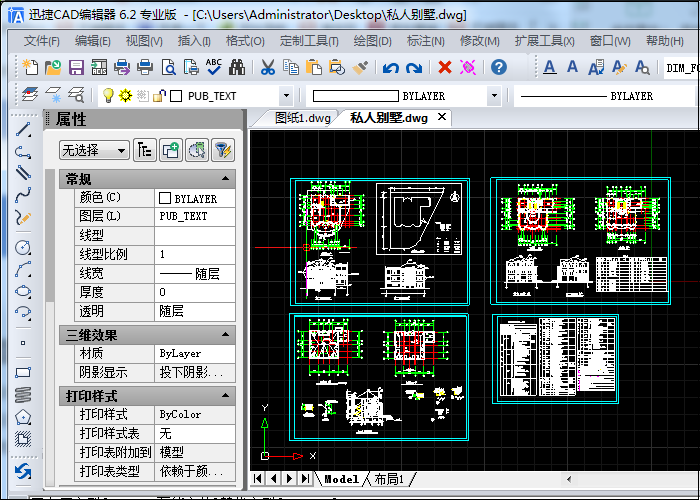Image resolution: width=700 pixels, height=500 pixels.
Task: Open the 文件(F) menu
Action: pyautogui.click(x=42, y=41)
